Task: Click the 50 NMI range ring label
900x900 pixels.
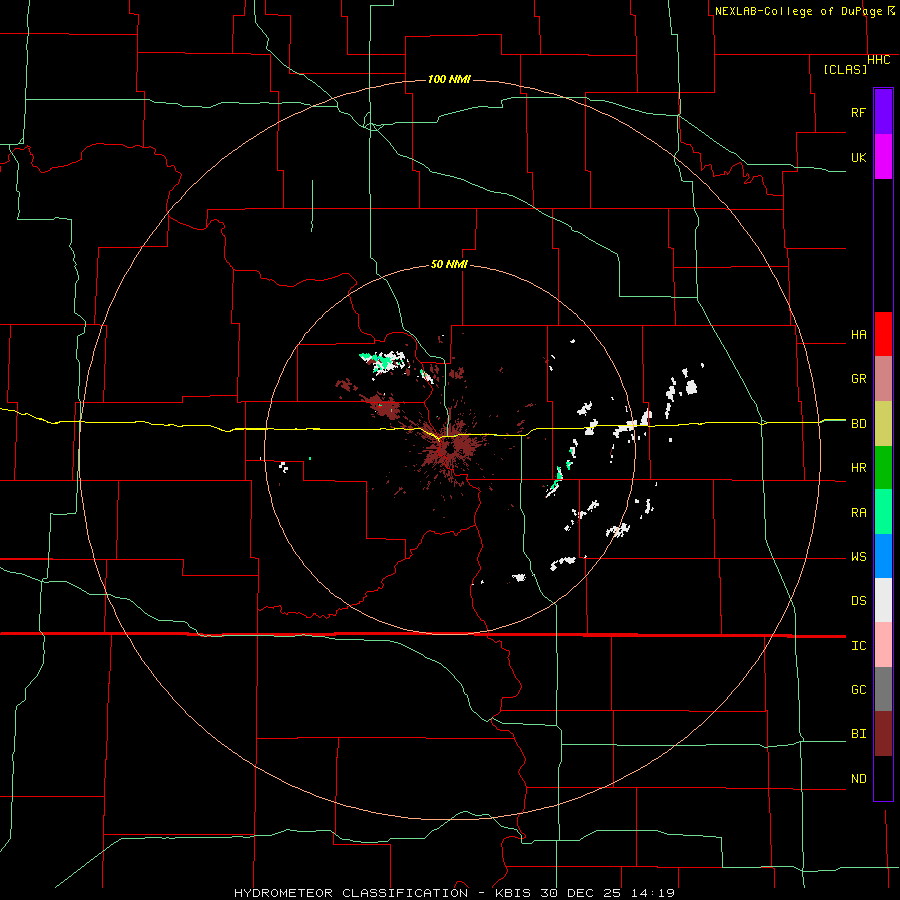Action: point(449,264)
